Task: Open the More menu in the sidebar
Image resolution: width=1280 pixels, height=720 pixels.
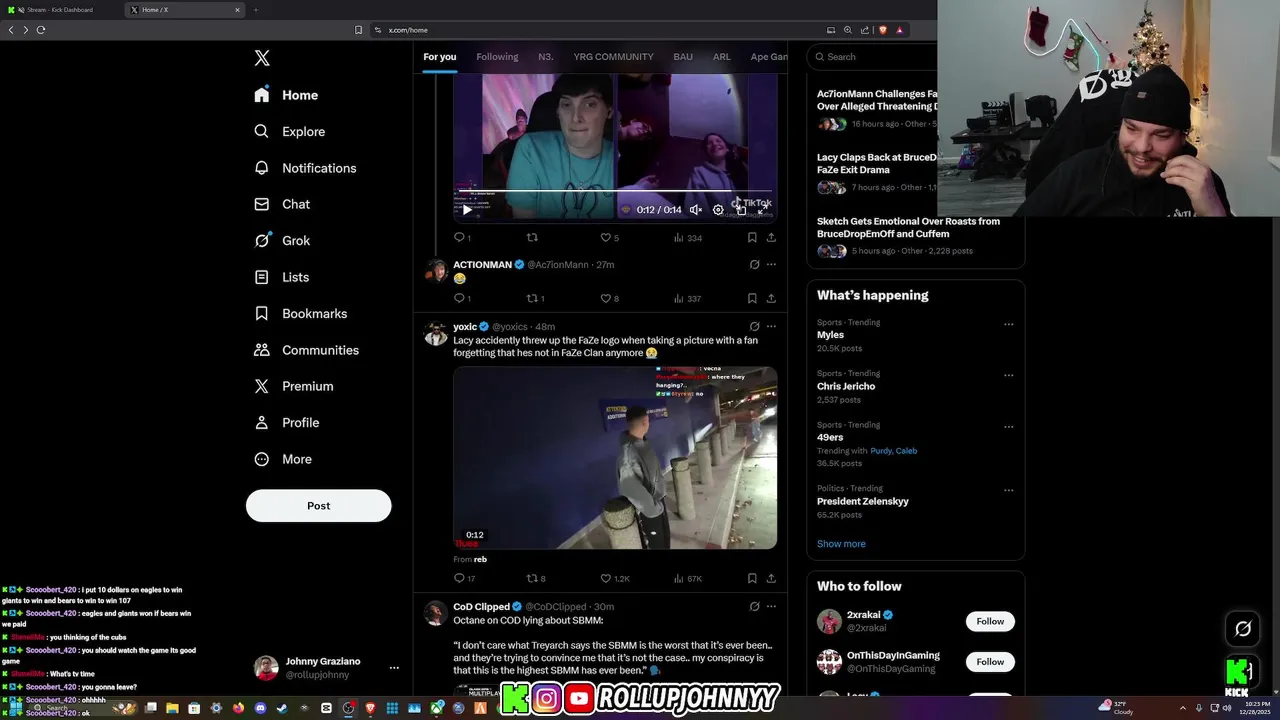Action: [x=283, y=459]
